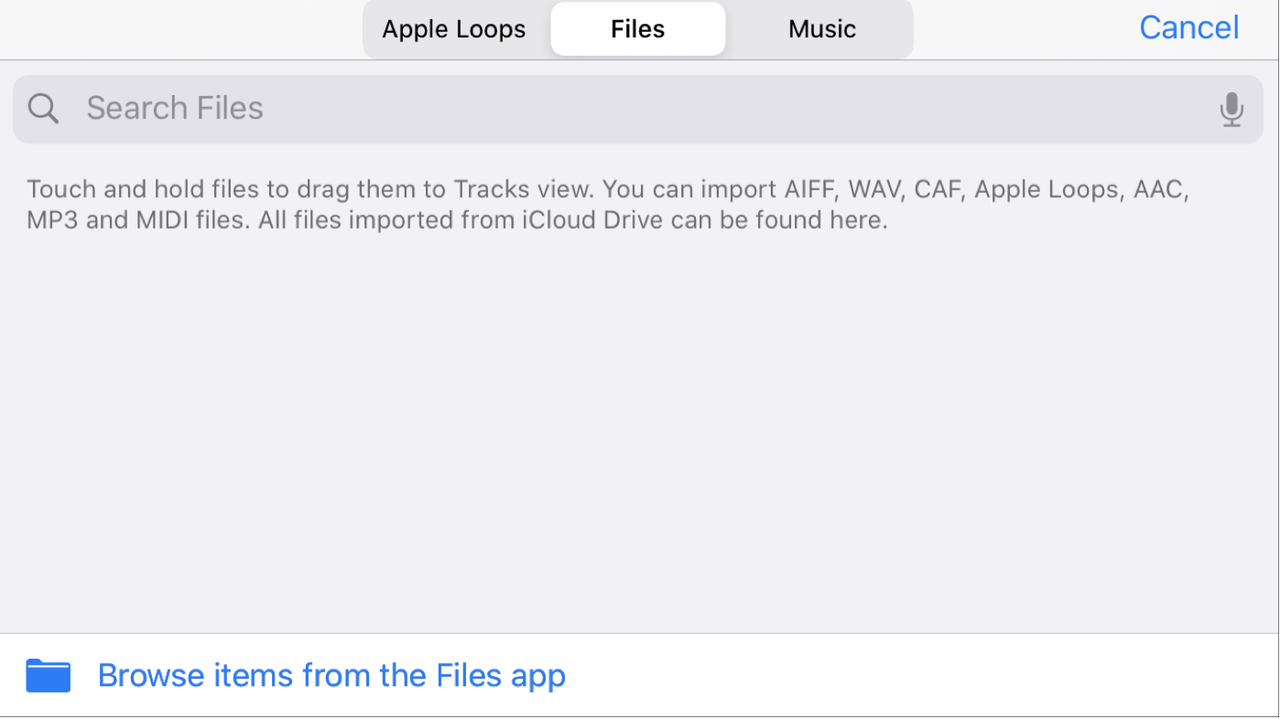Click the 'Search Files' placeholder text

pos(175,108)
